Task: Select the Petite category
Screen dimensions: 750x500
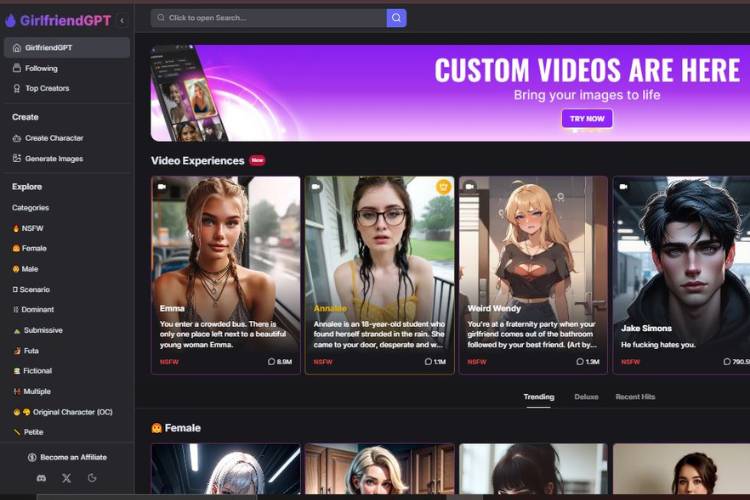Action: 28,432
